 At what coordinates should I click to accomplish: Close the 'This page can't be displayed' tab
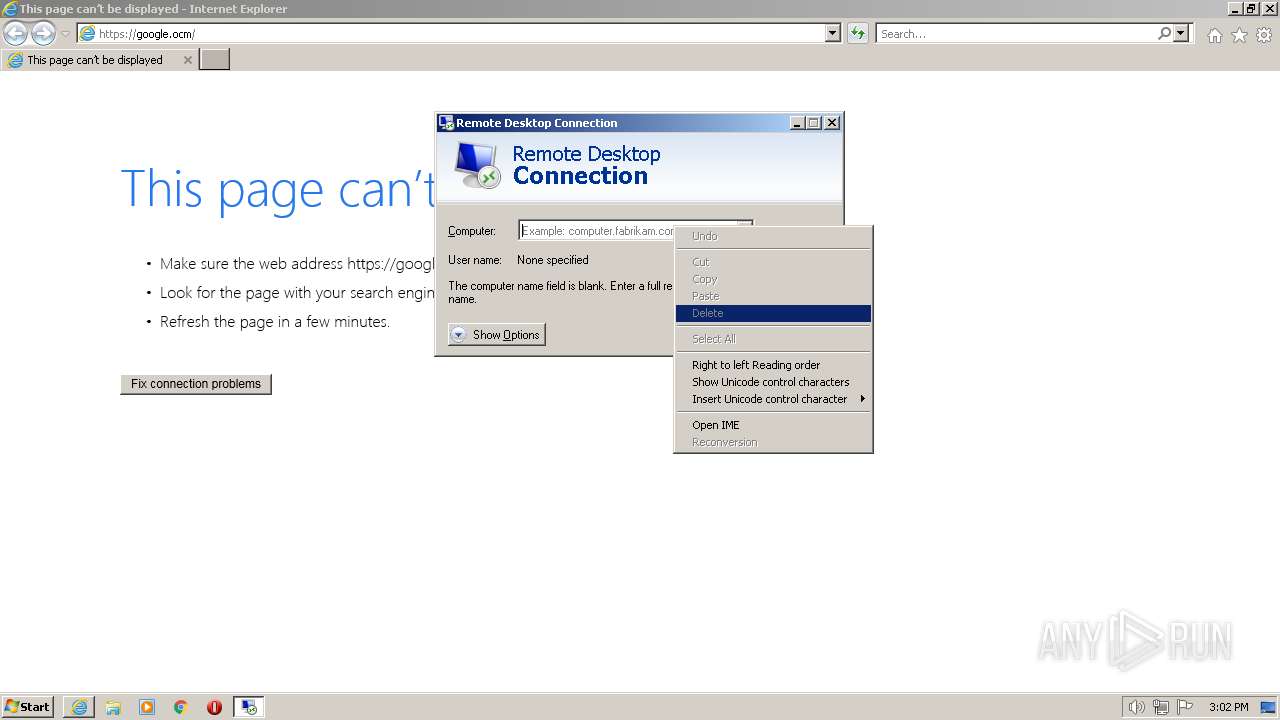click(x=187, y=60)
